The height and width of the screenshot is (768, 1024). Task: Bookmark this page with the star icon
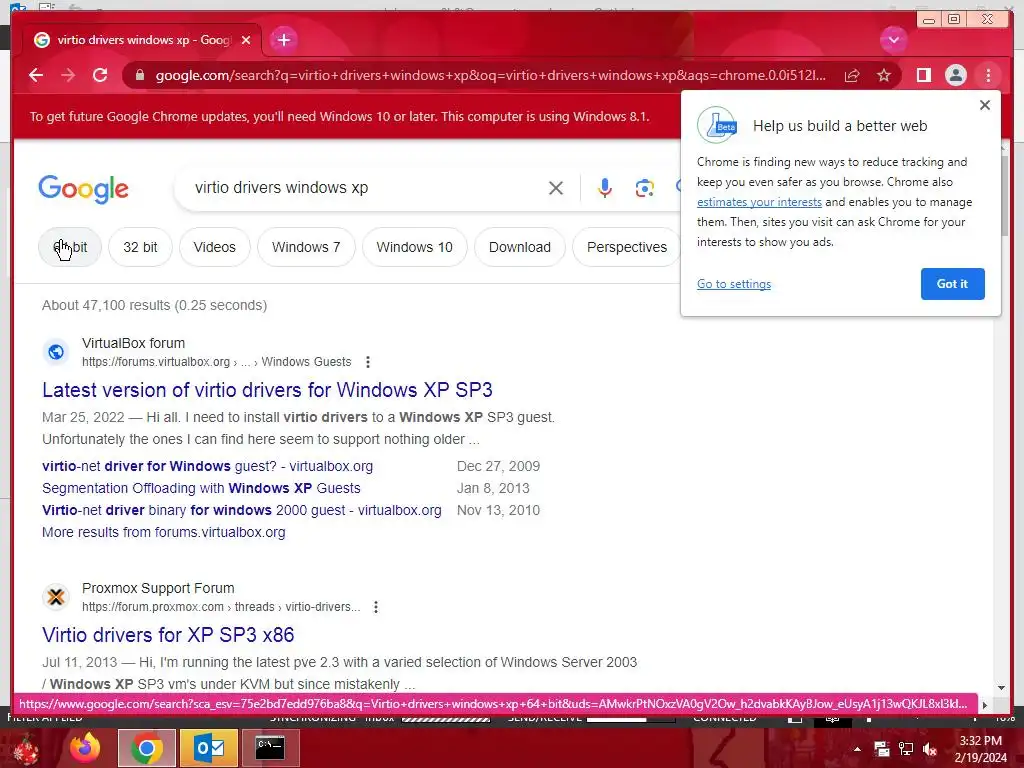[x=884, y=75]
